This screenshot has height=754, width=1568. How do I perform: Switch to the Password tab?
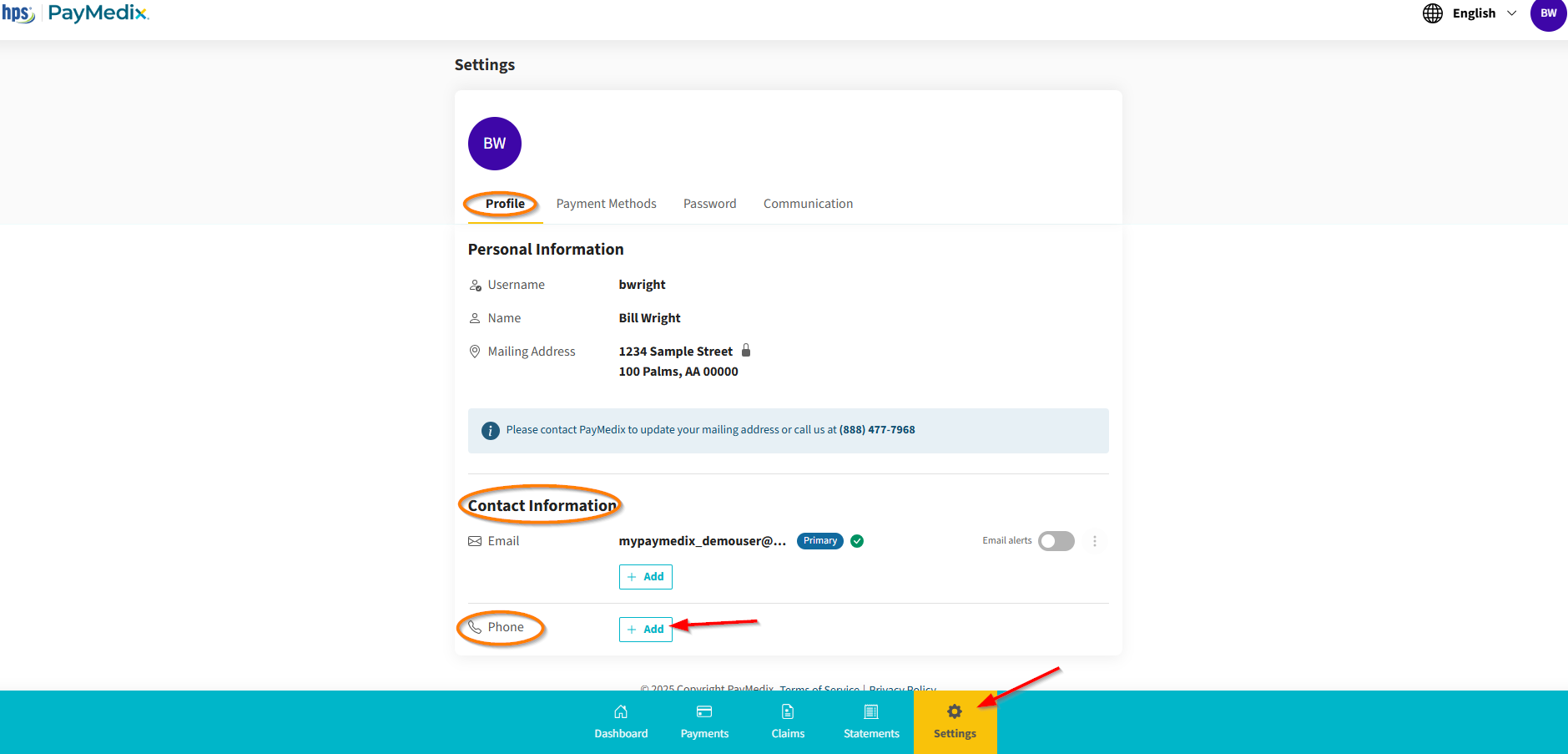709,204
